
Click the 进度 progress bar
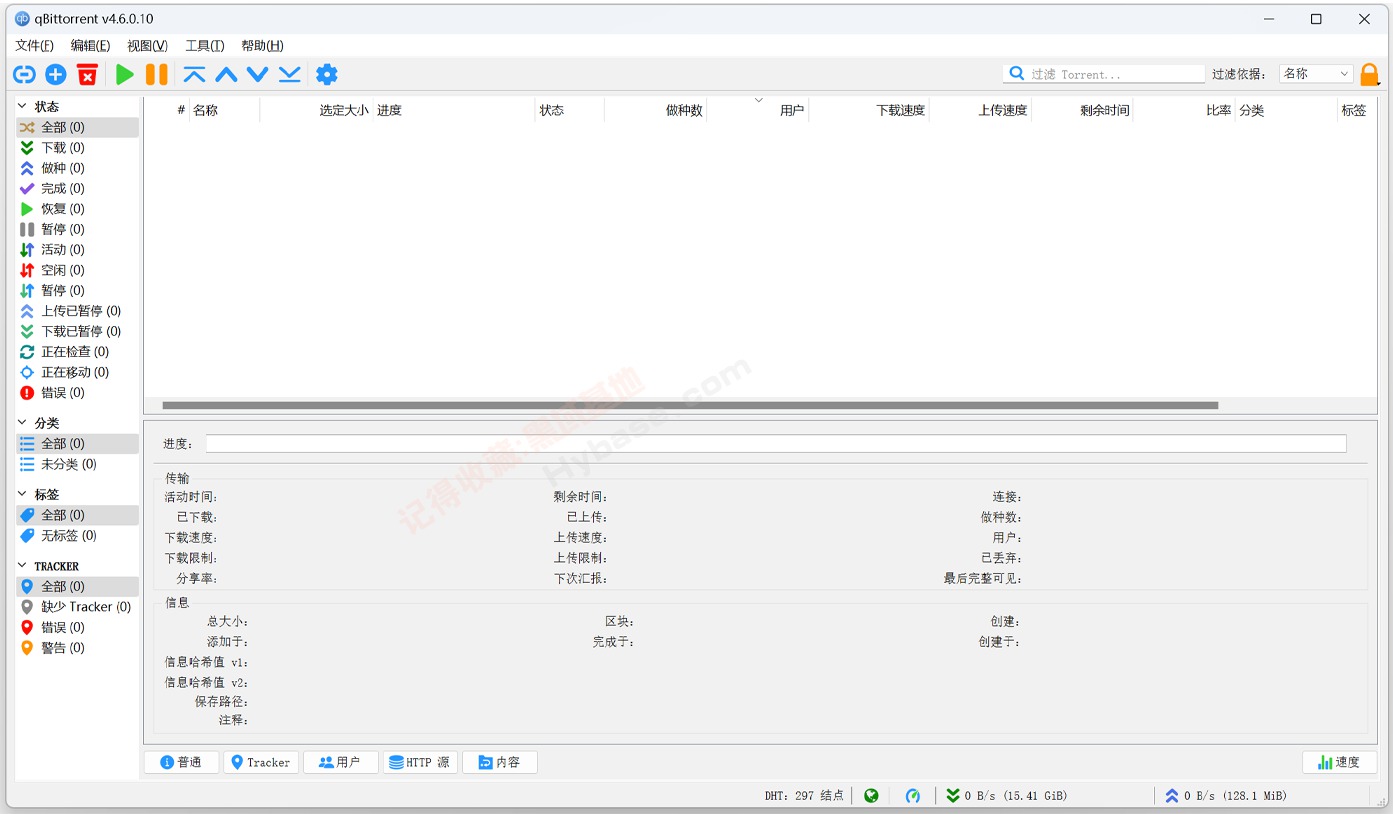(775, 443)
